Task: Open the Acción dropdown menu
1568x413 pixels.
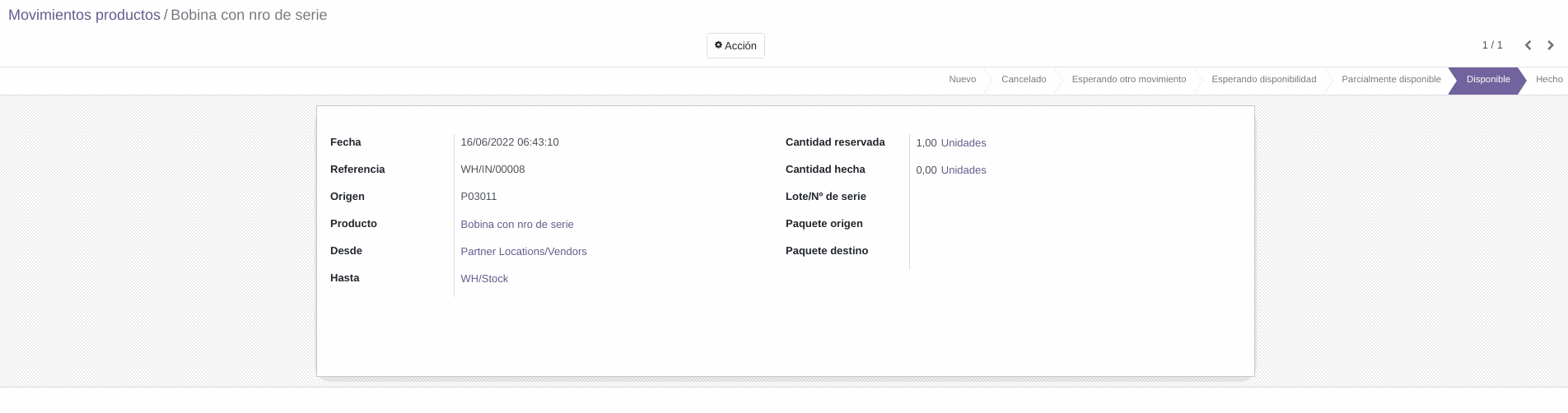Action: (x=735, y=46)
